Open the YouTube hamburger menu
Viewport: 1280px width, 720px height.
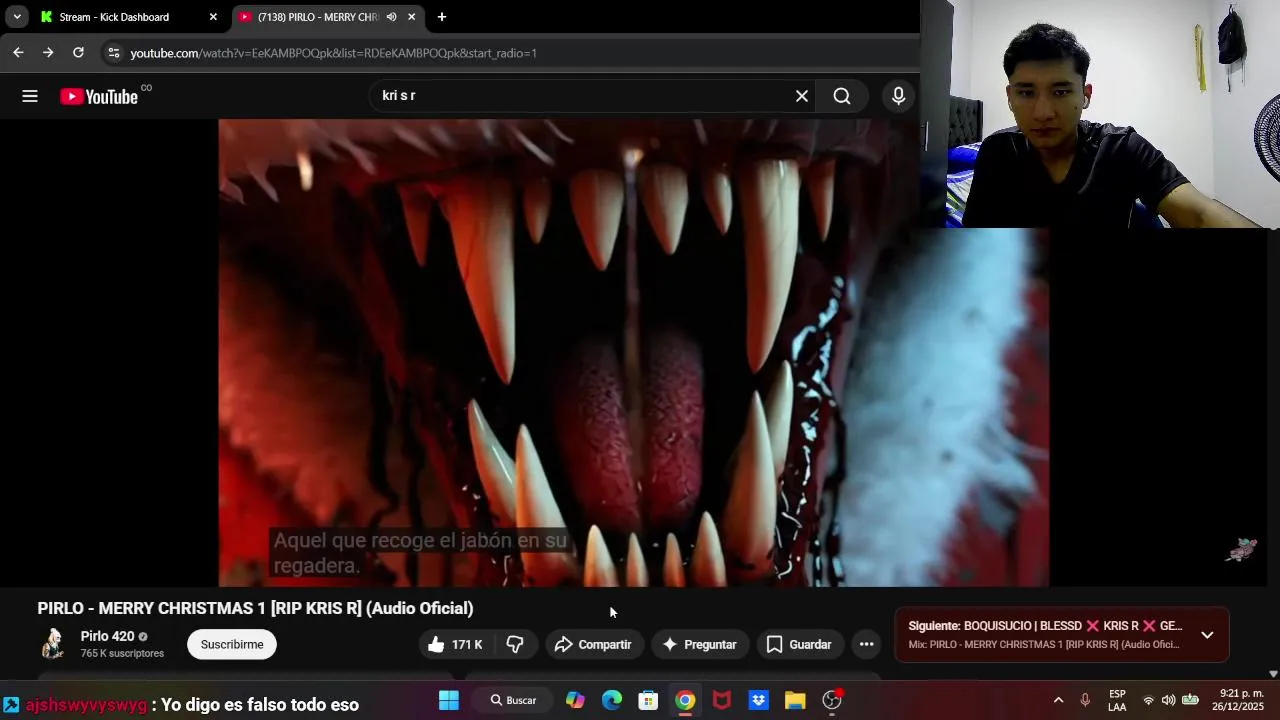point(30,96)
